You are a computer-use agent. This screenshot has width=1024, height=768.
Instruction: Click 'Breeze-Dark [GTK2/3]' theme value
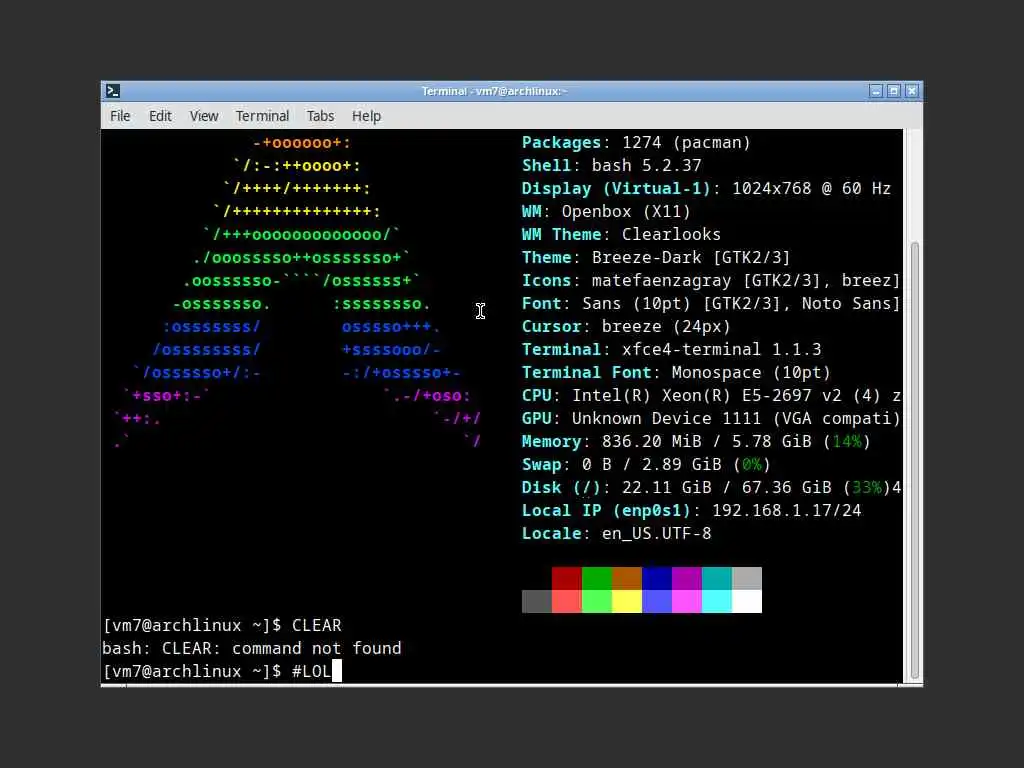(691, 257)
